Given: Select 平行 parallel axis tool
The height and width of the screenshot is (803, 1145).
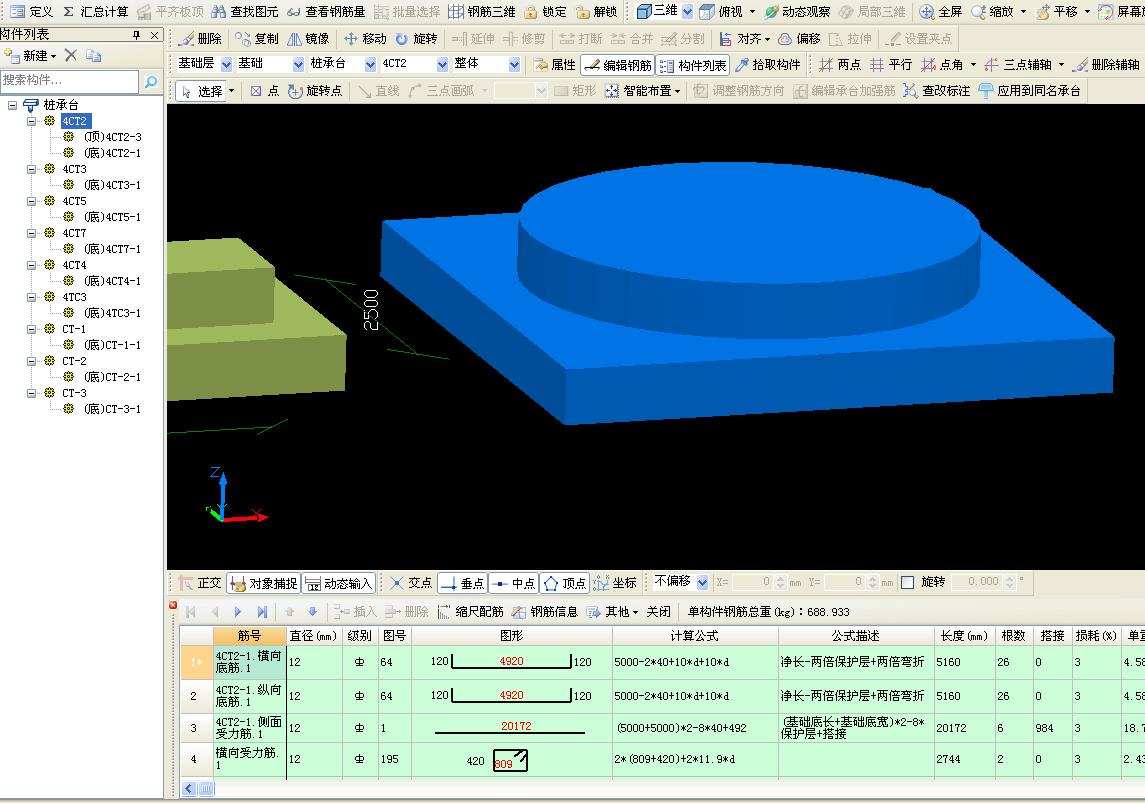Looking at the screenshot, I should point(891,65).
